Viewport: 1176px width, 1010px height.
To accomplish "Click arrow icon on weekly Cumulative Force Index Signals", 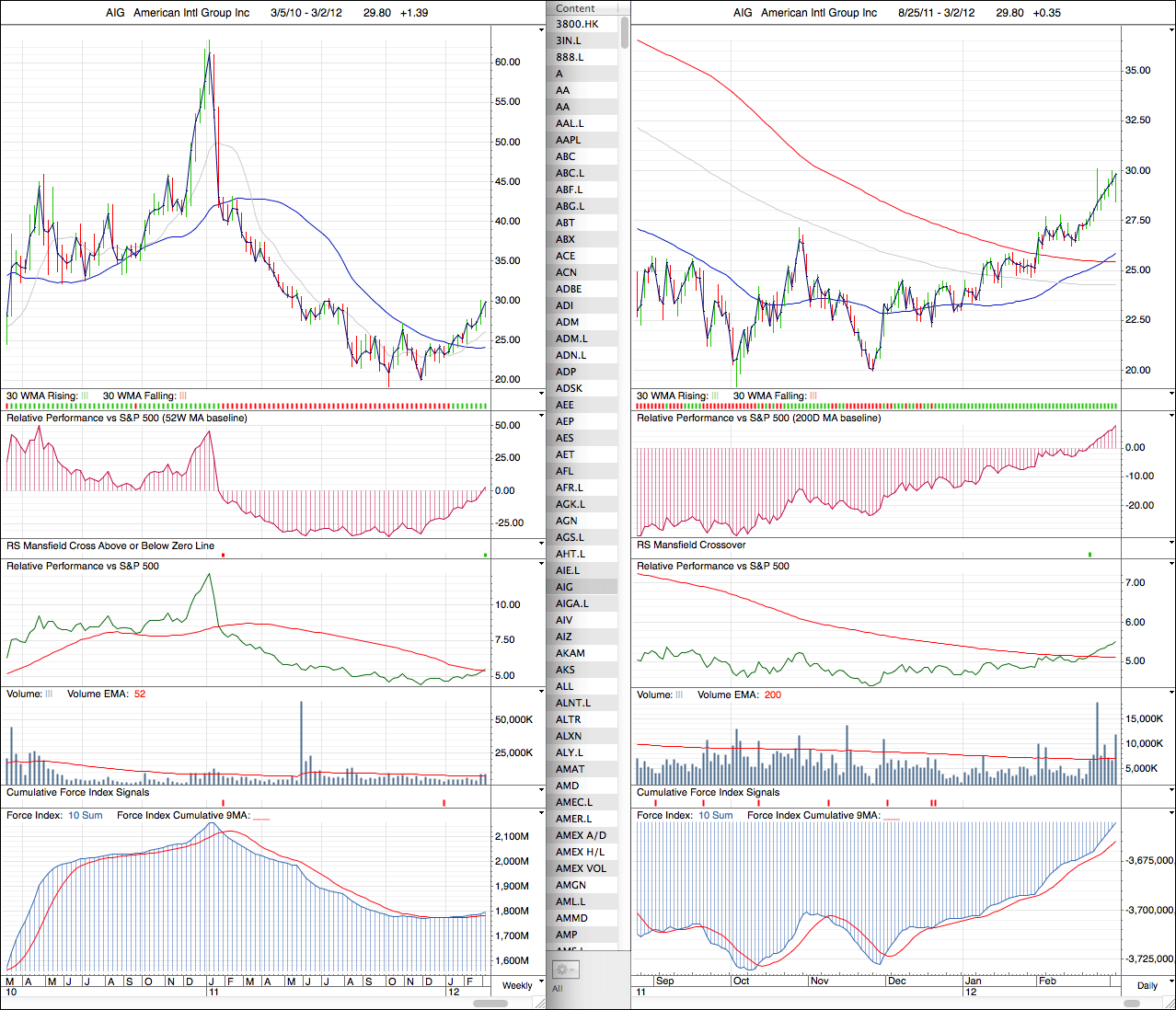I will click(541, 790).
